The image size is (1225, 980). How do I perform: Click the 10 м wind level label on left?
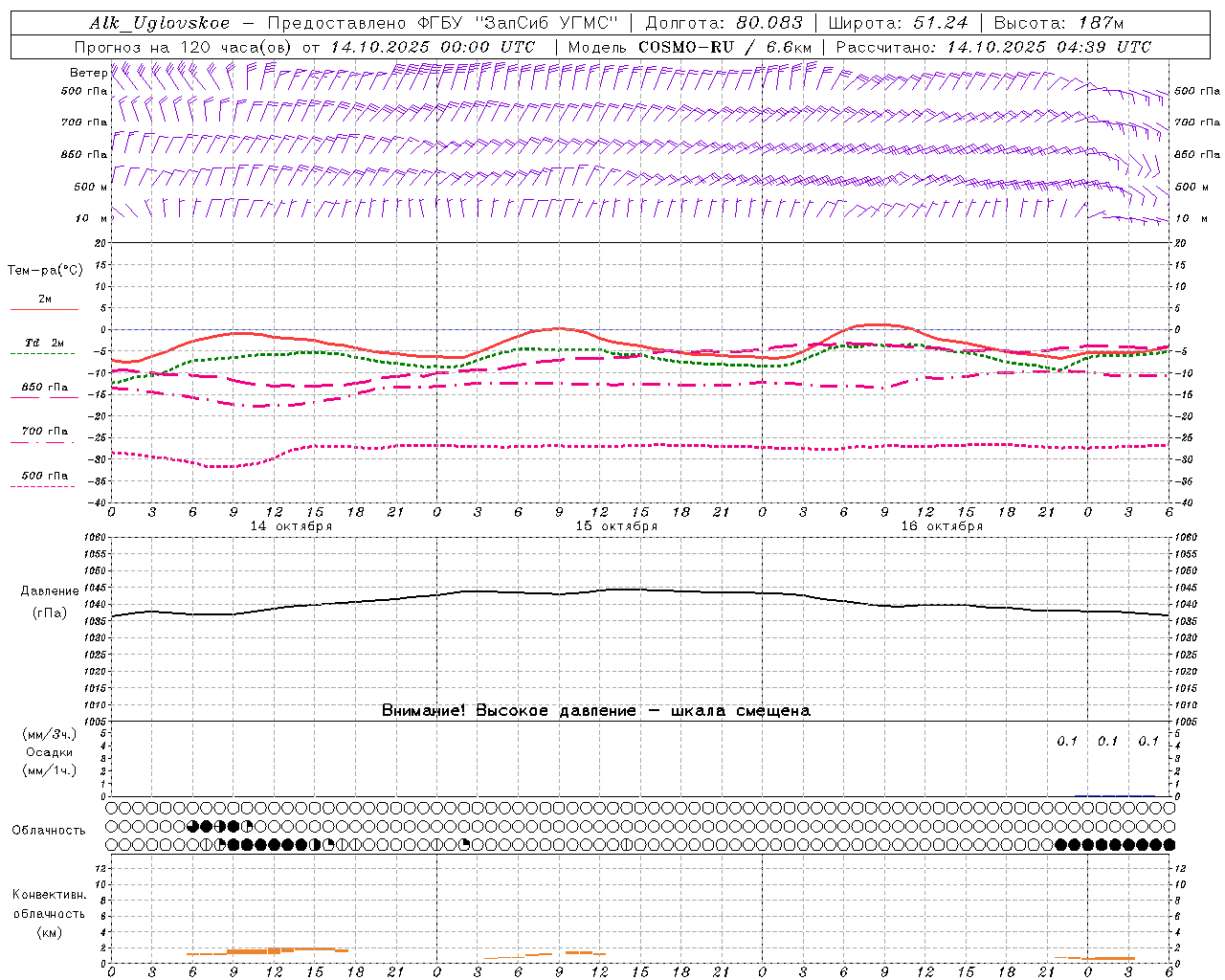92,218
